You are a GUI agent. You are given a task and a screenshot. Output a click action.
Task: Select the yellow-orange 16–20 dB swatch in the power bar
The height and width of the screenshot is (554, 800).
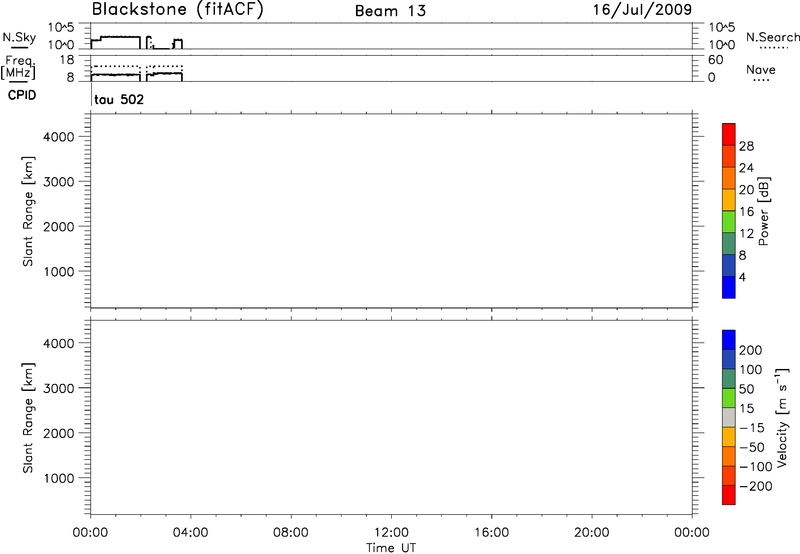click(x=729, y=199)
